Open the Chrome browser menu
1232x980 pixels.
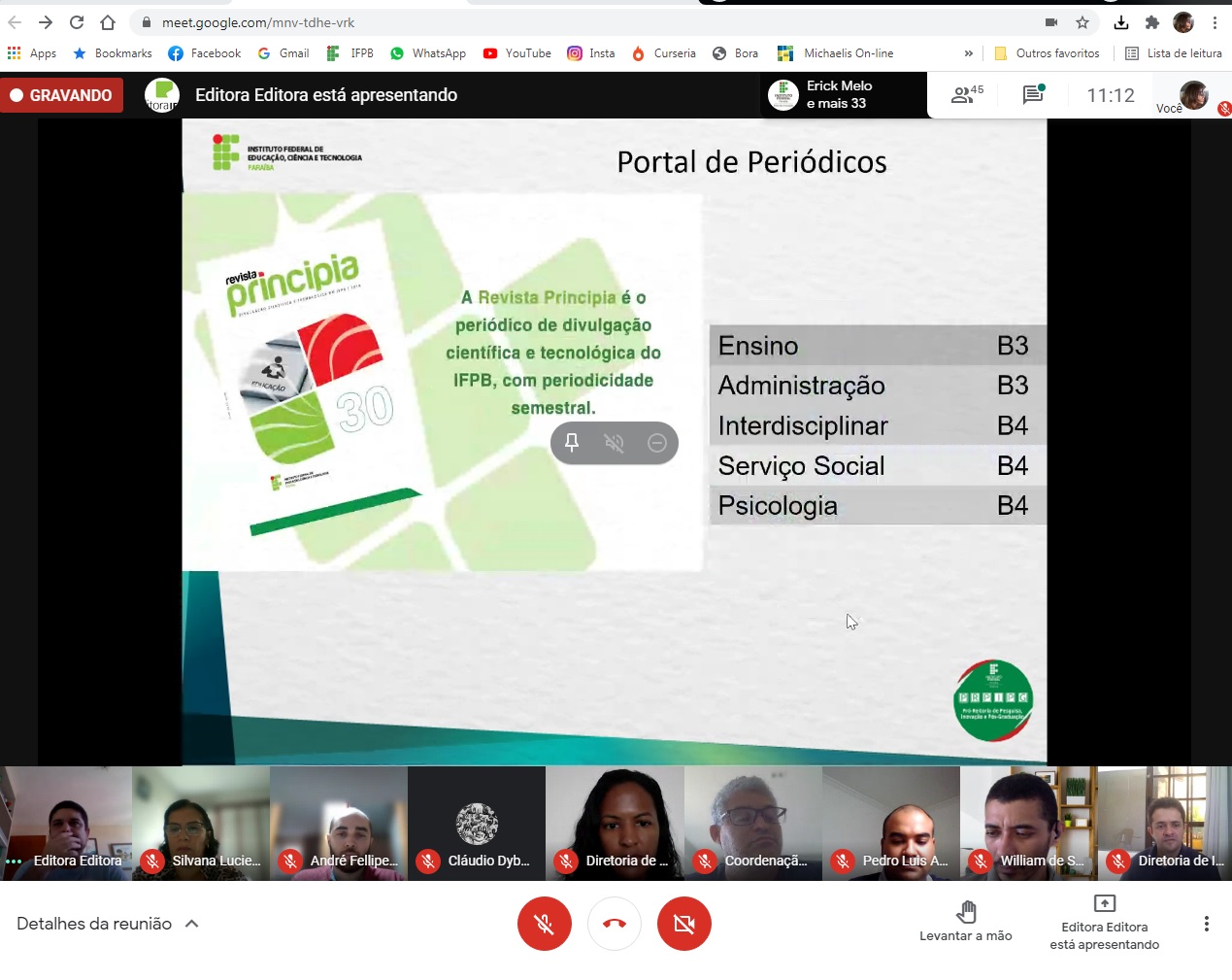1215,21
